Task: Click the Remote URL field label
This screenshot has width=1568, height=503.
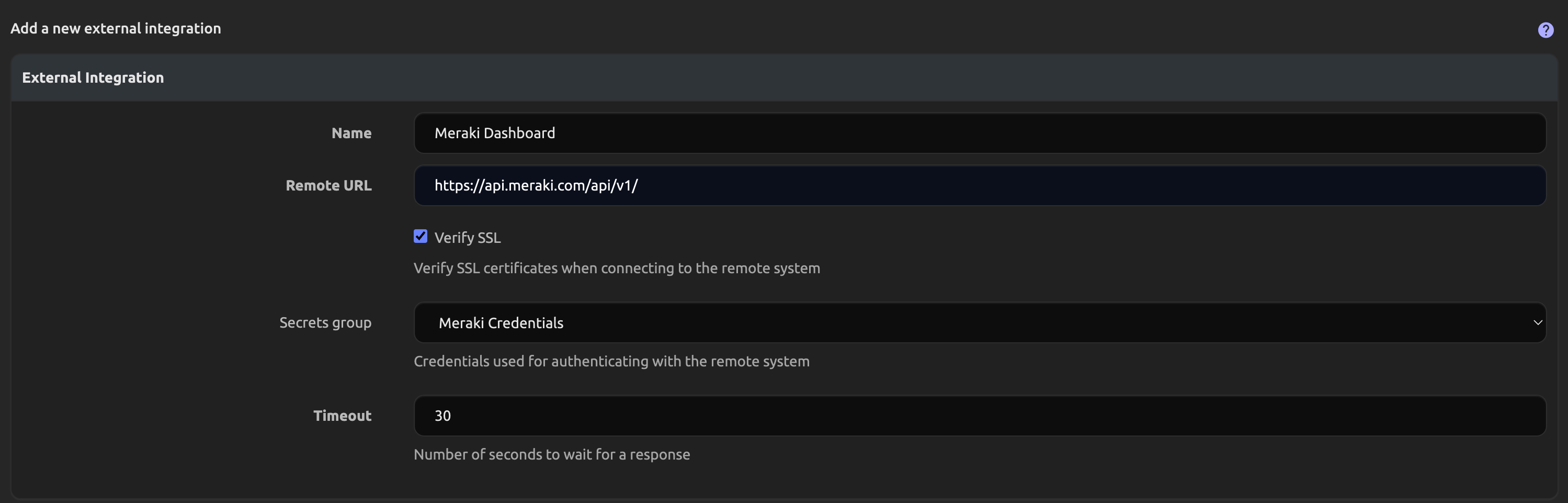Action: [x=328, y=185]
